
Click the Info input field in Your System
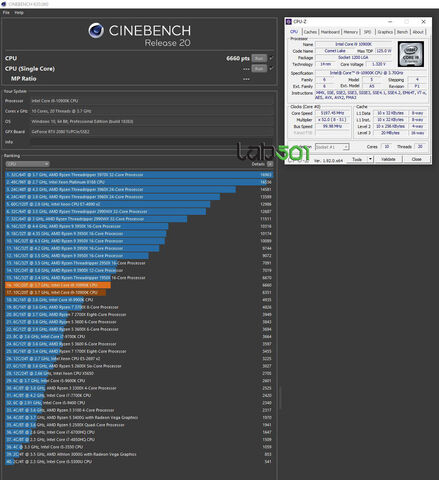[152, 142]
